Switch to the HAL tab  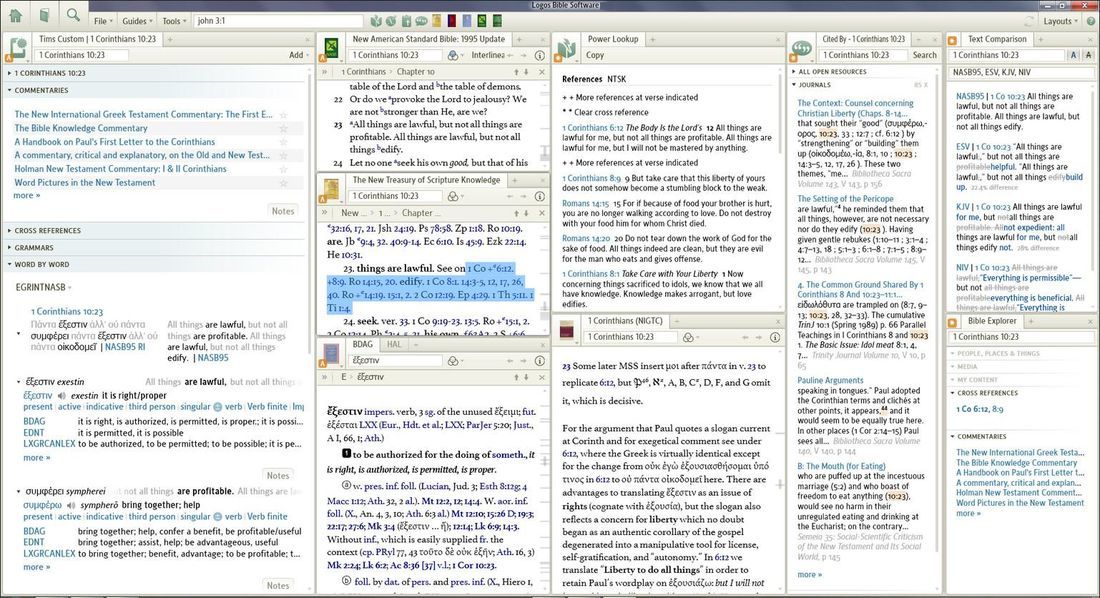pos(394,344)
